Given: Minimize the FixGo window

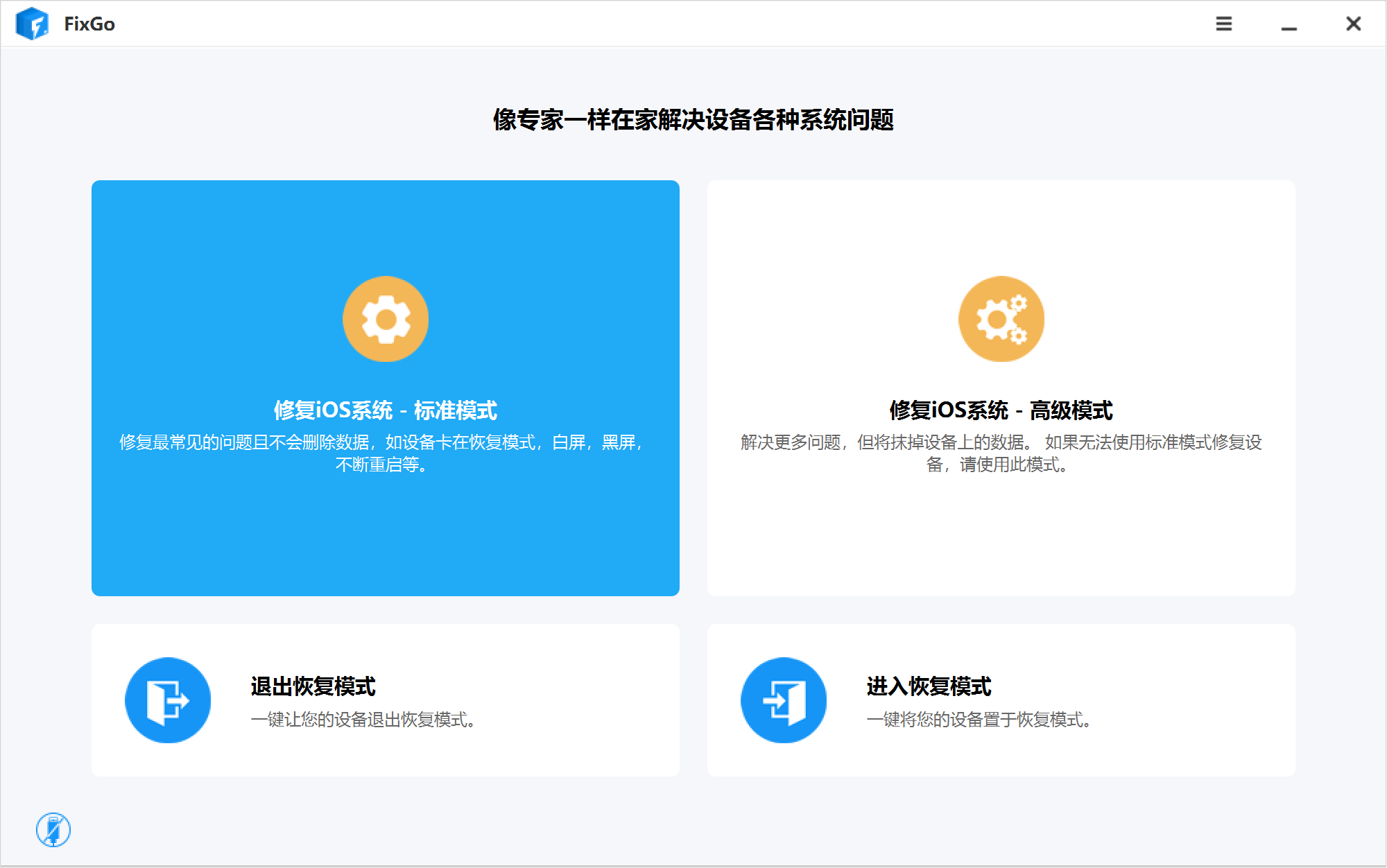Looking at the screenshot, I should [1289, 28].
